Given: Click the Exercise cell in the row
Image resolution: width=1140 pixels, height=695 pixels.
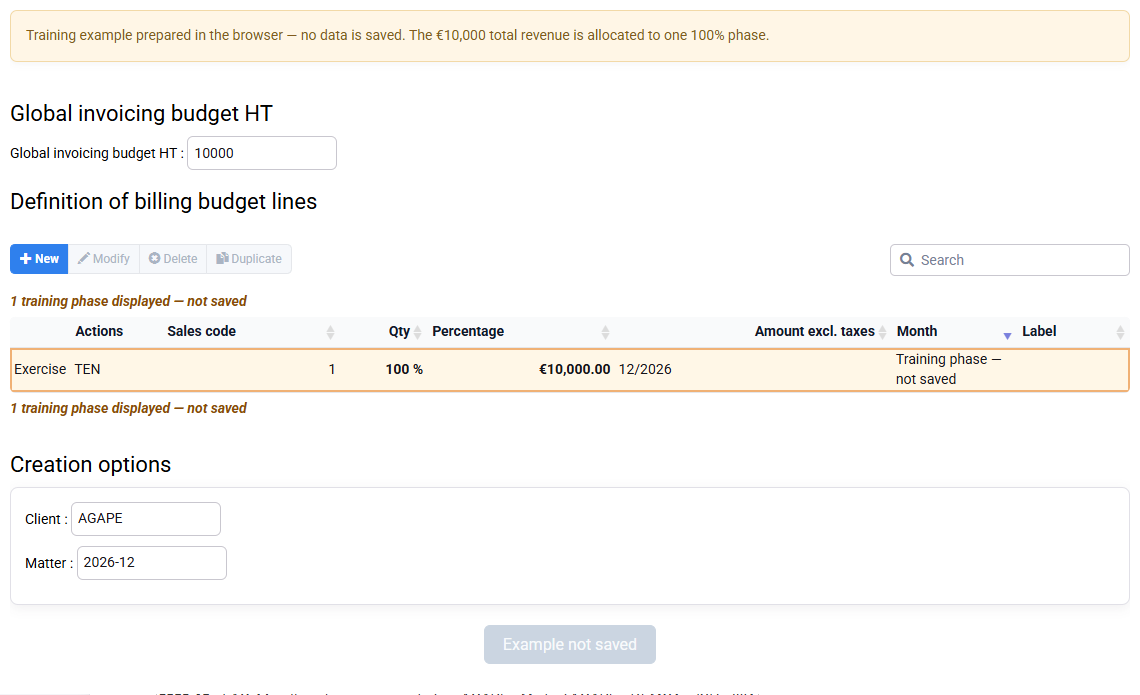Looking at the screenshot, I should 40,369.
